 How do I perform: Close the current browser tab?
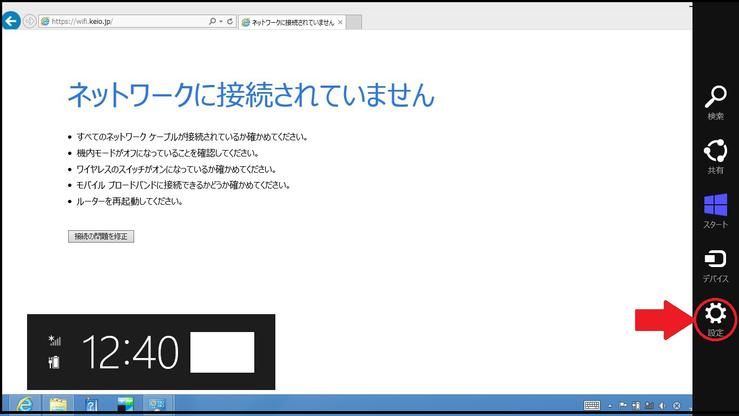click(x=341, y=21)
